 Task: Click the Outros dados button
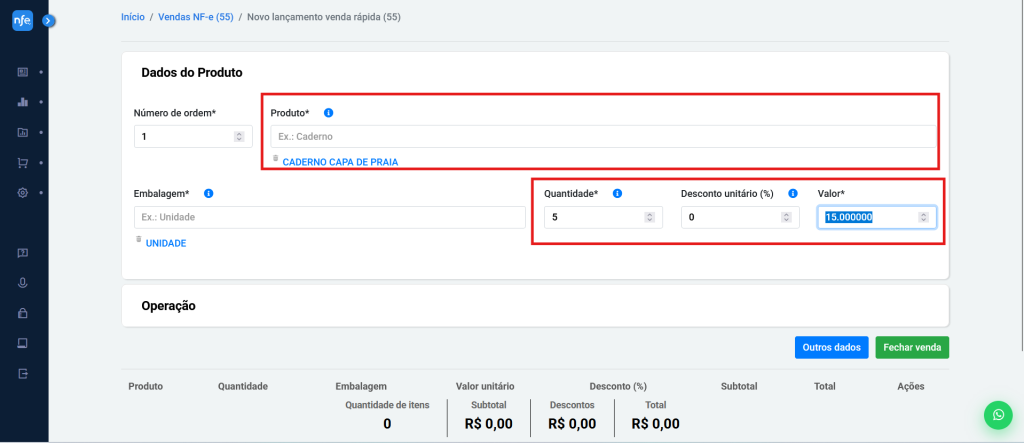pos(831,347)
